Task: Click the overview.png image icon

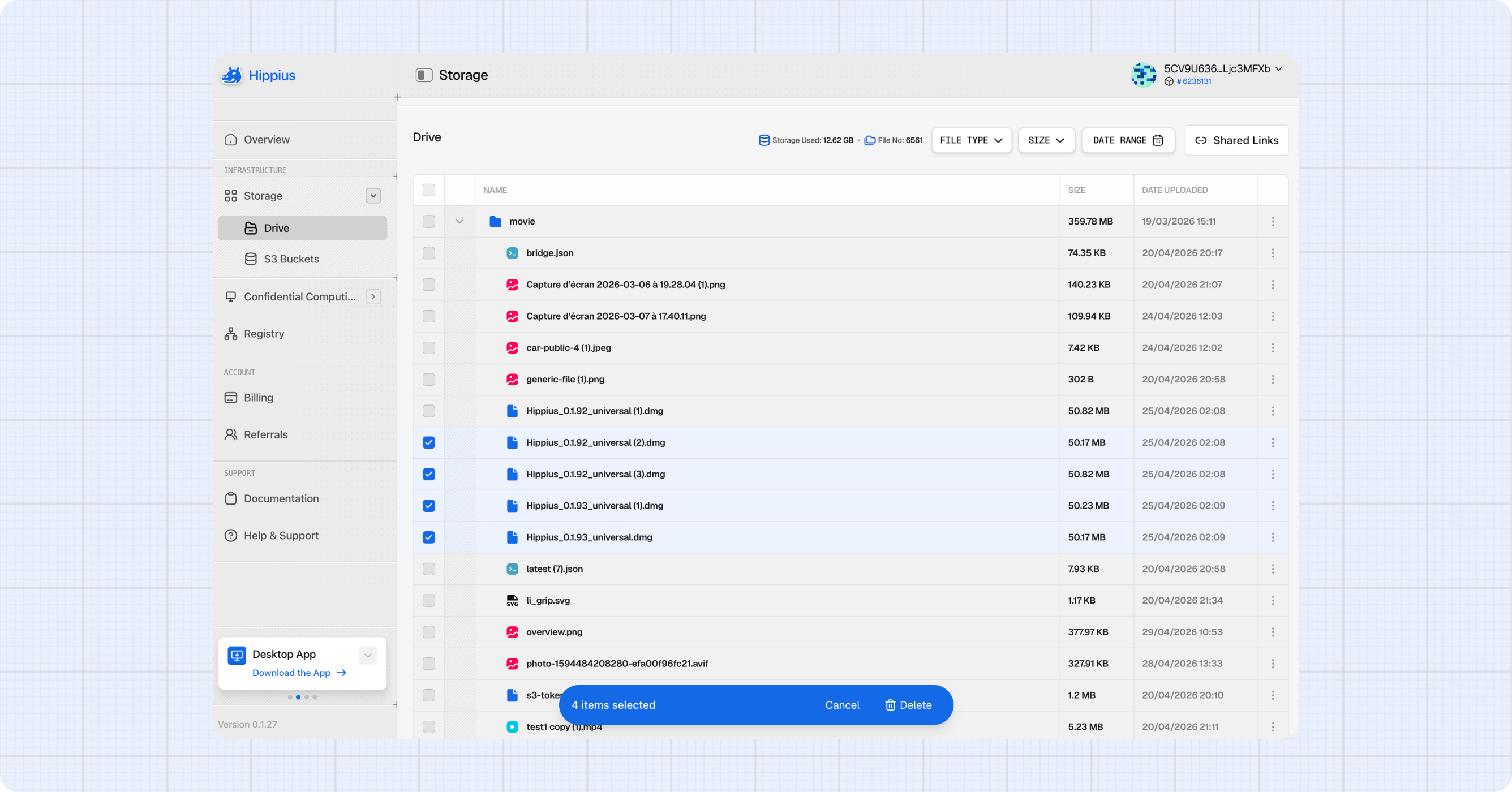Action: point(513,632)
